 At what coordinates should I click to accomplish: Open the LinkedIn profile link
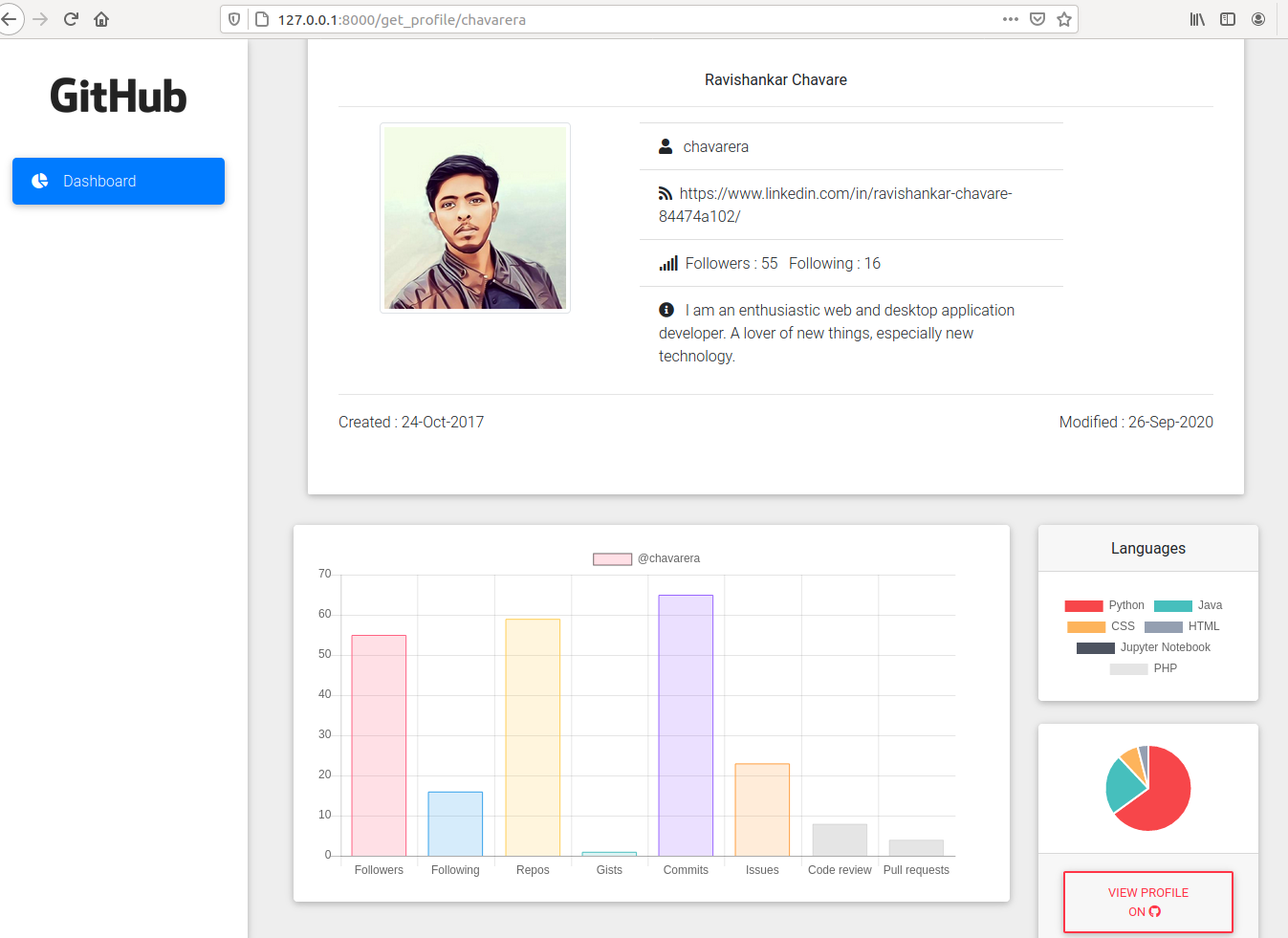(844, 194)
